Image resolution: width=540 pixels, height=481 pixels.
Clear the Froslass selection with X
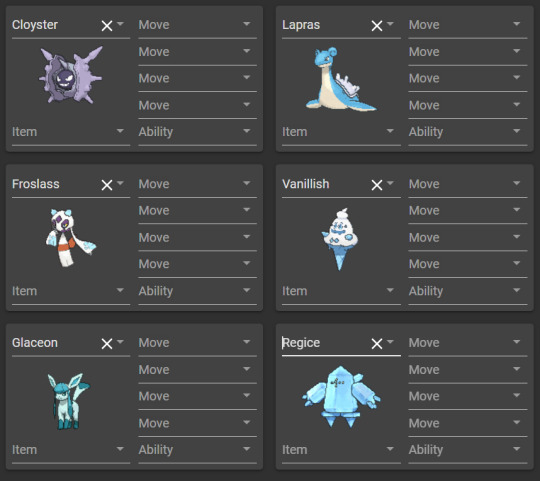click(x=107, y=185)
